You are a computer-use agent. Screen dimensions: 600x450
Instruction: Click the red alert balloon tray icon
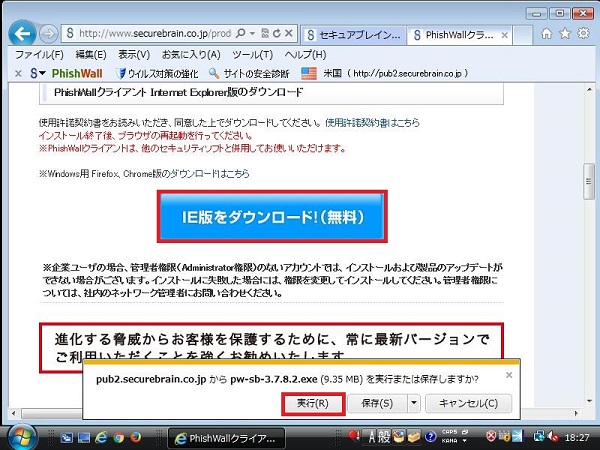[x=353, y=435]
